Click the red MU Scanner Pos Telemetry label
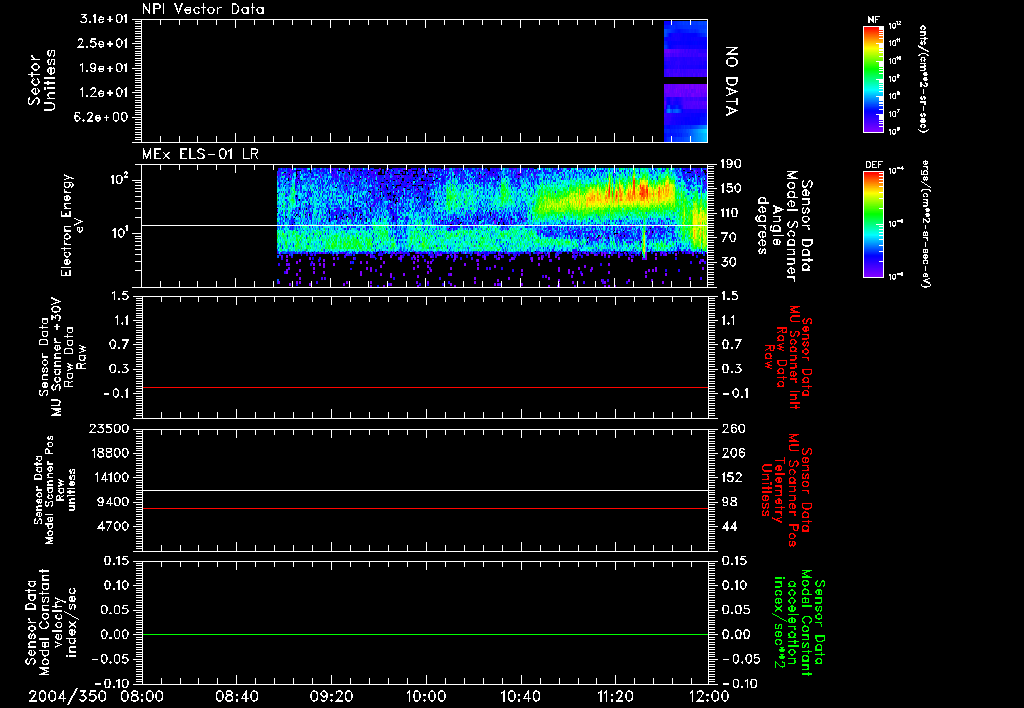The height and width of the screenshot is (708, 1024). pyautogui.click(x=787, y=490)
